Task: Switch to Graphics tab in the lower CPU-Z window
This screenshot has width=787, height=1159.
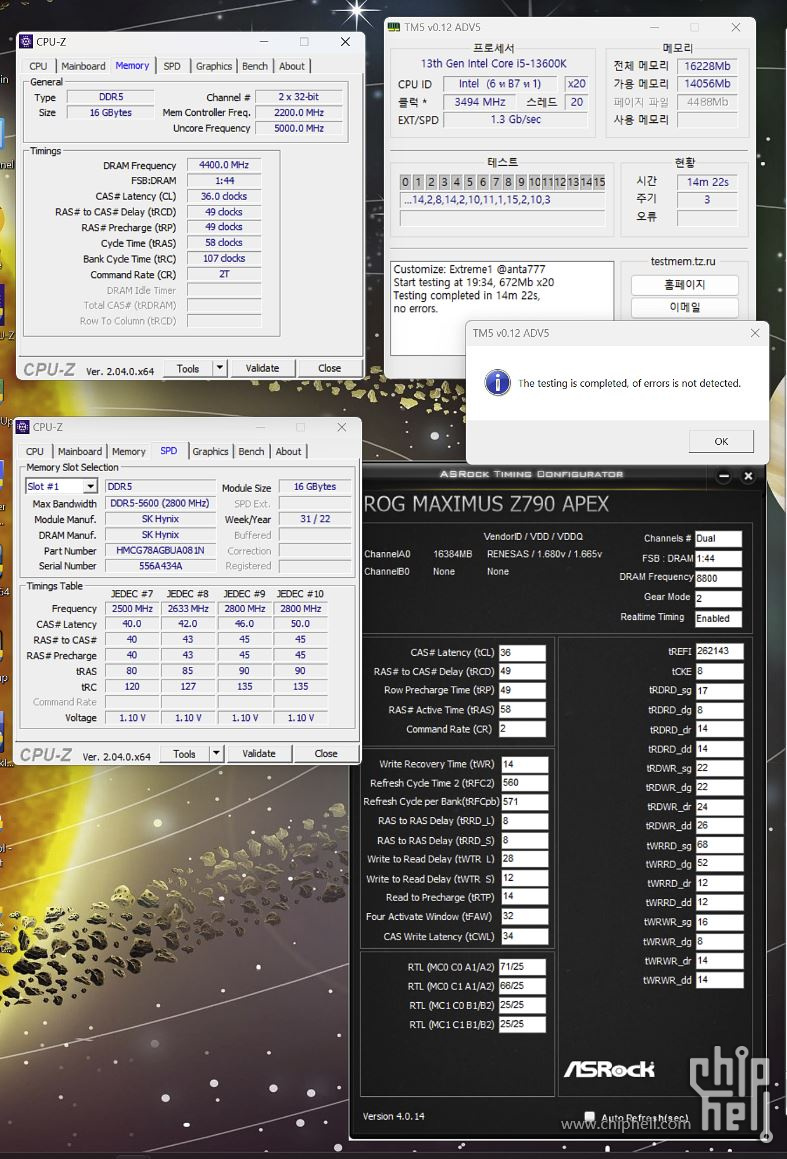Action: tap(211, 452)
